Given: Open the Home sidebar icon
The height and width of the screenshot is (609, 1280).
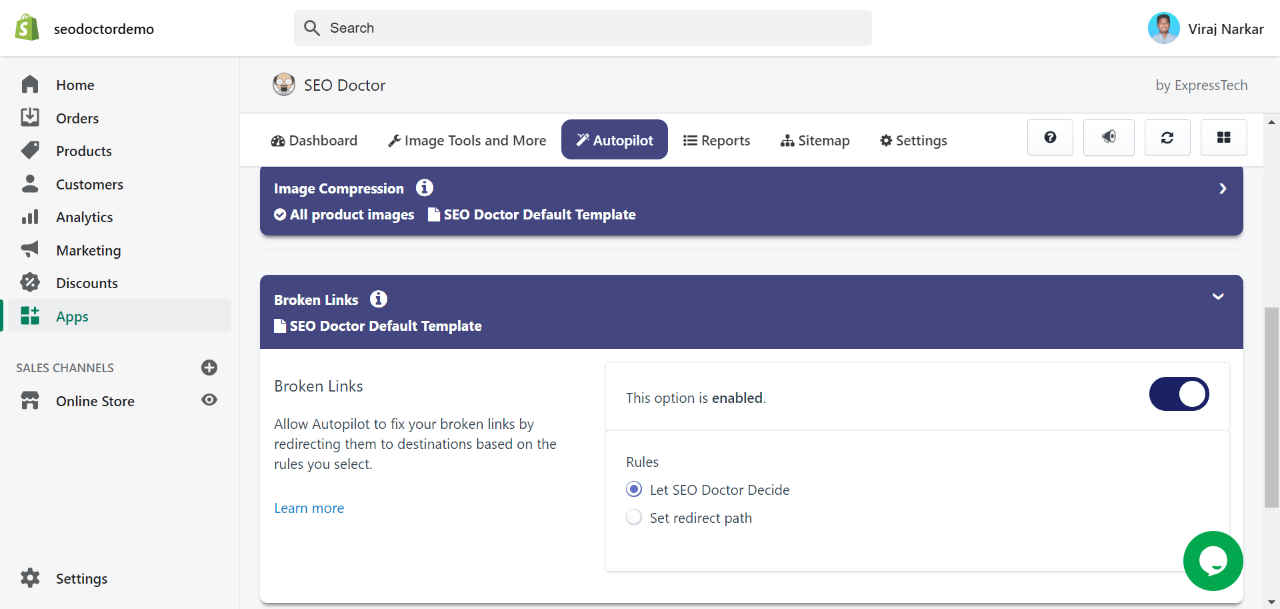Looking at the screenshot, I should (x=30, y=85).
